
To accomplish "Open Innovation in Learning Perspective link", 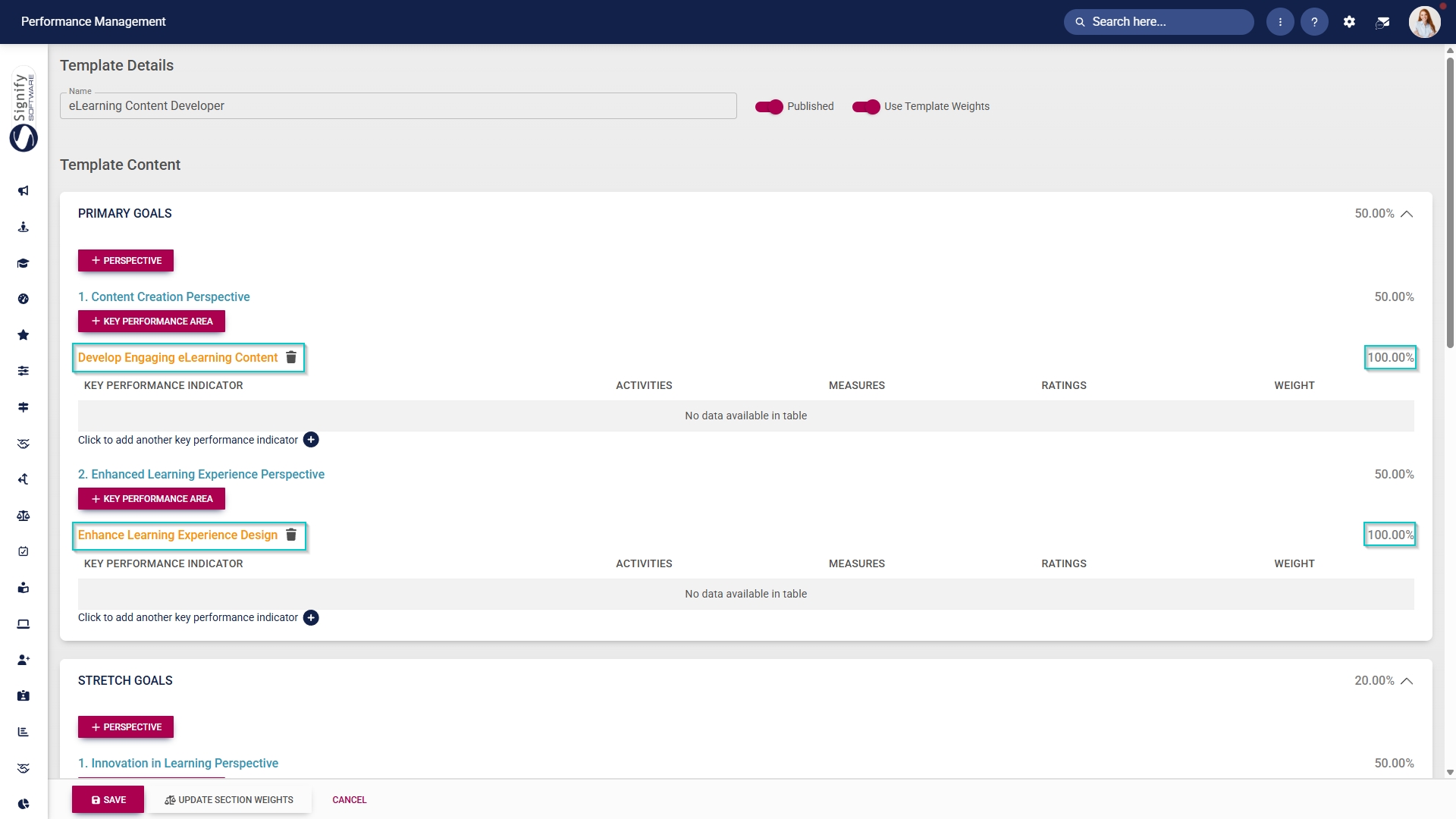I will pos(178,763).
